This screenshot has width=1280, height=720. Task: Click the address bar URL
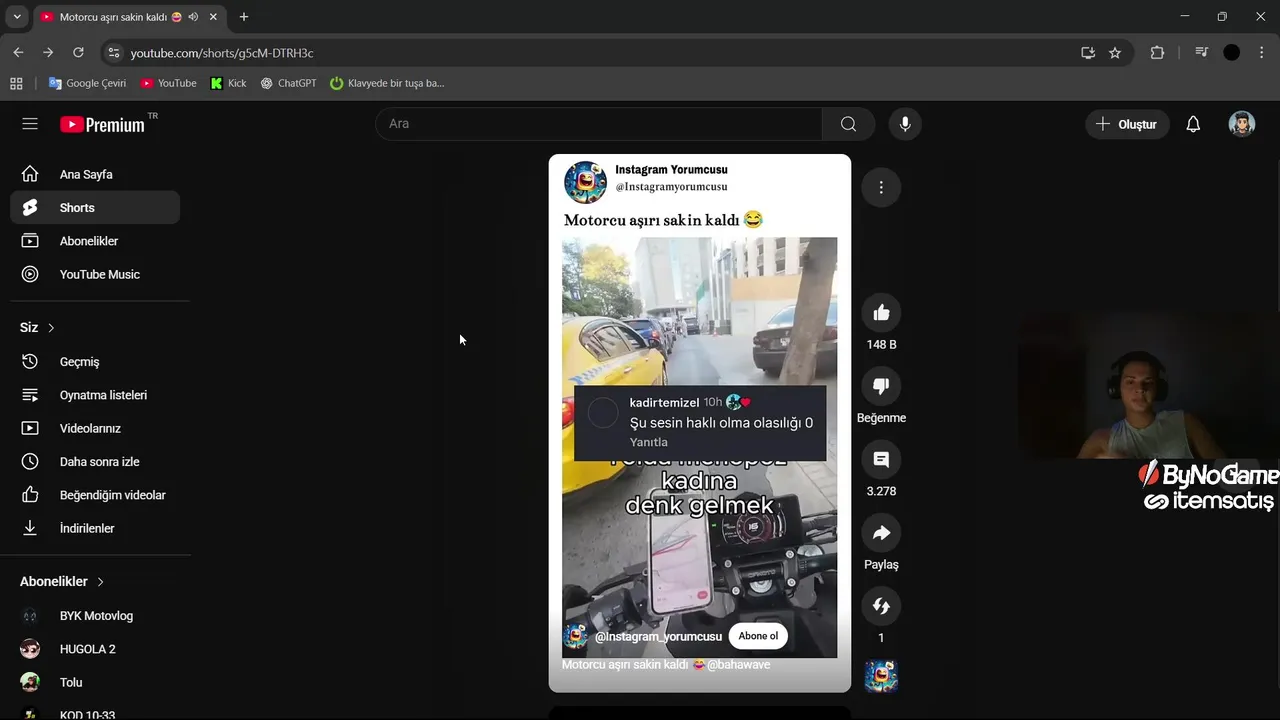pyautogui.click(x=222, y=53)
